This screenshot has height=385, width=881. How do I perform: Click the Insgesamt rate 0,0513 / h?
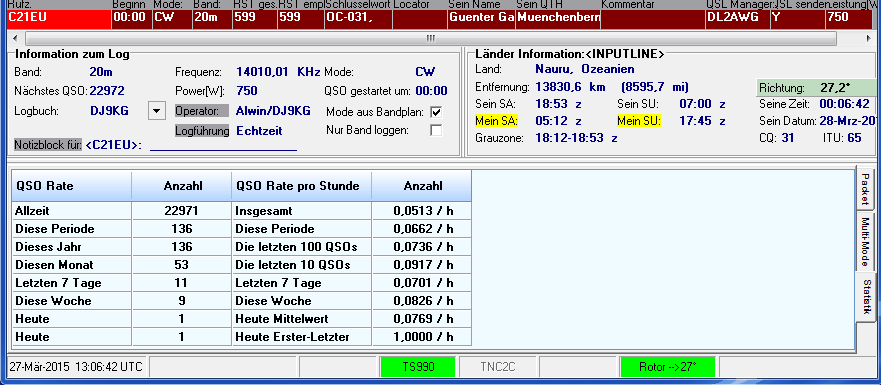[422, 211]
